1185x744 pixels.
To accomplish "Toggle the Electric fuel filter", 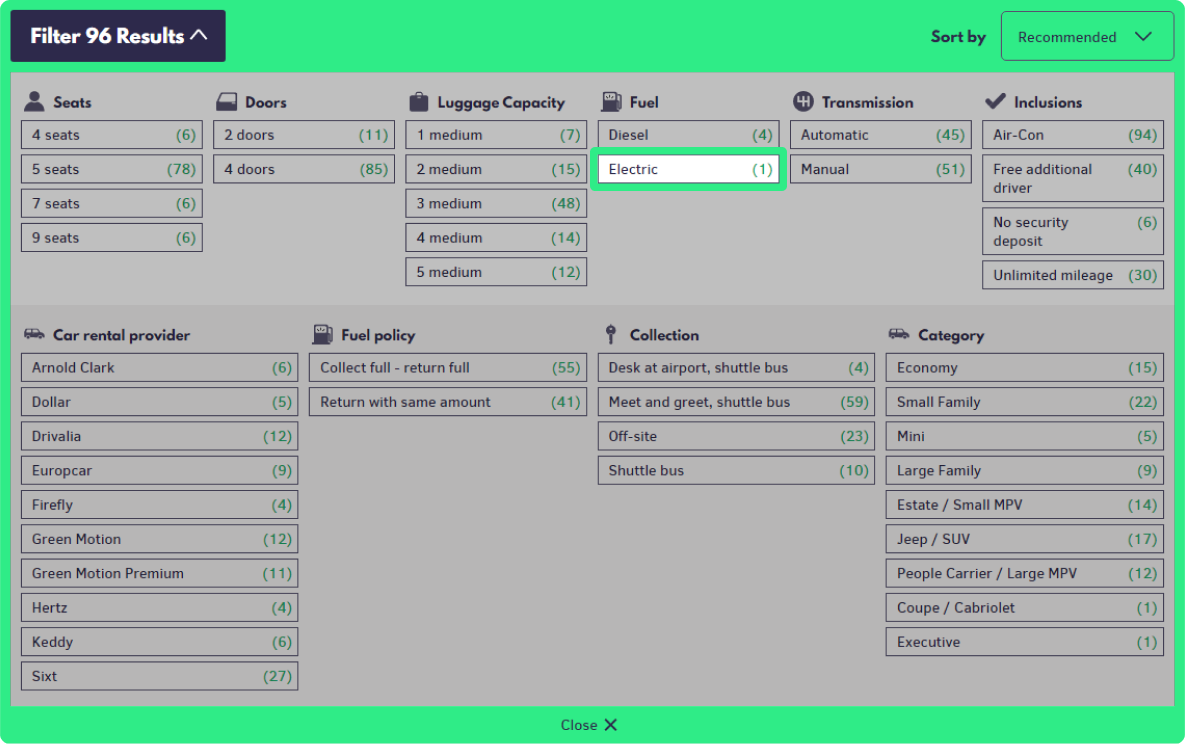I will point(690,169).
